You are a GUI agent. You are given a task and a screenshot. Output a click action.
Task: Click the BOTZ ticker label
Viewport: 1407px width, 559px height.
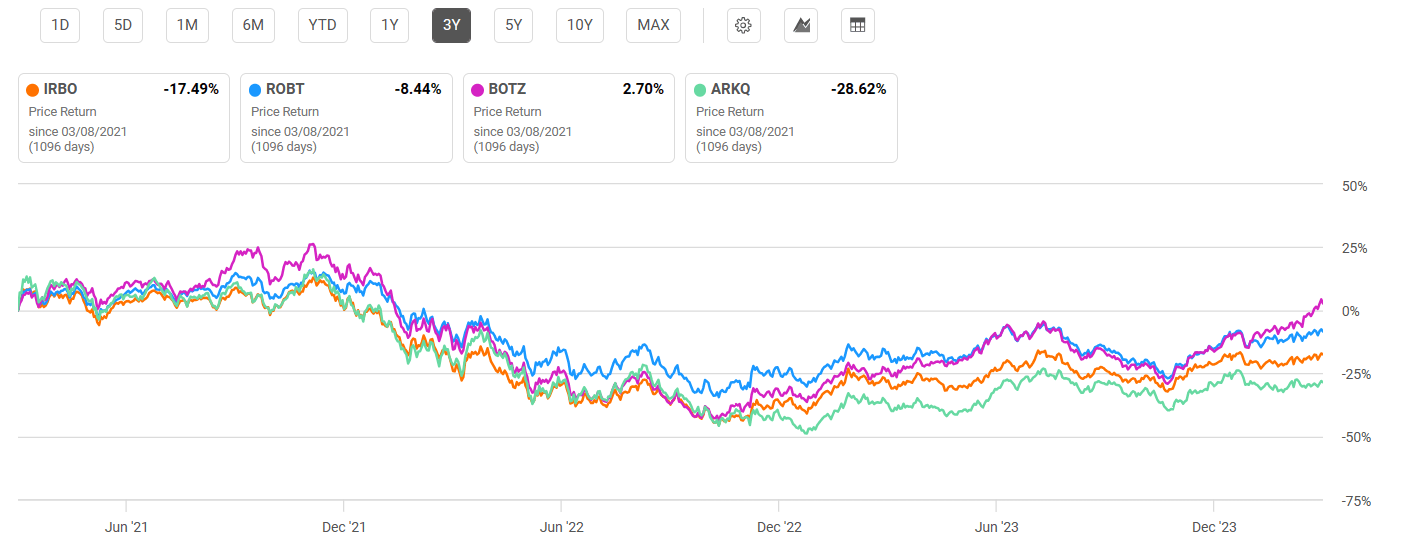click(x=508, y=89)
